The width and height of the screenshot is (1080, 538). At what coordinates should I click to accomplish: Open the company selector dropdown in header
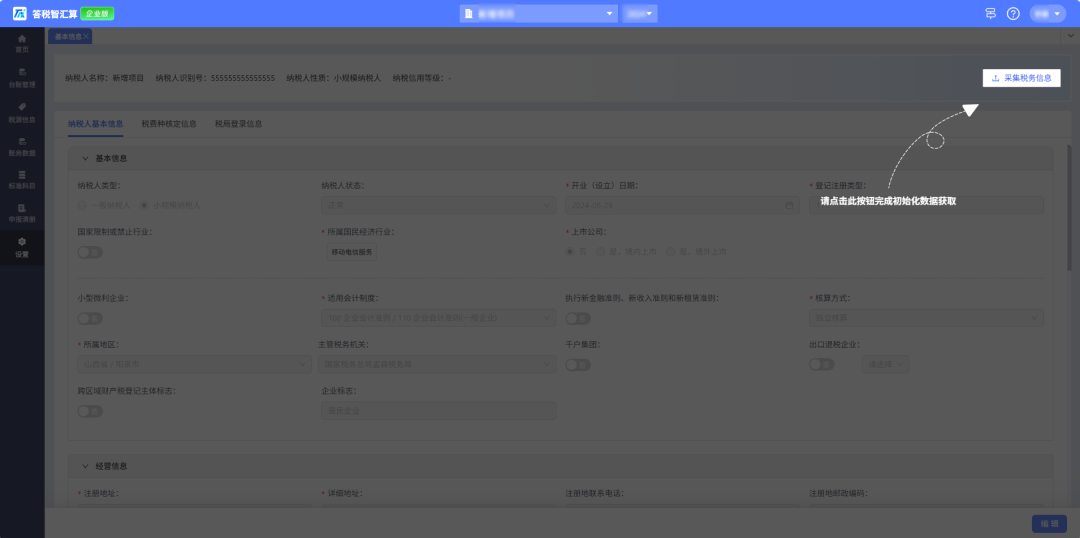(x=538, y=14)
